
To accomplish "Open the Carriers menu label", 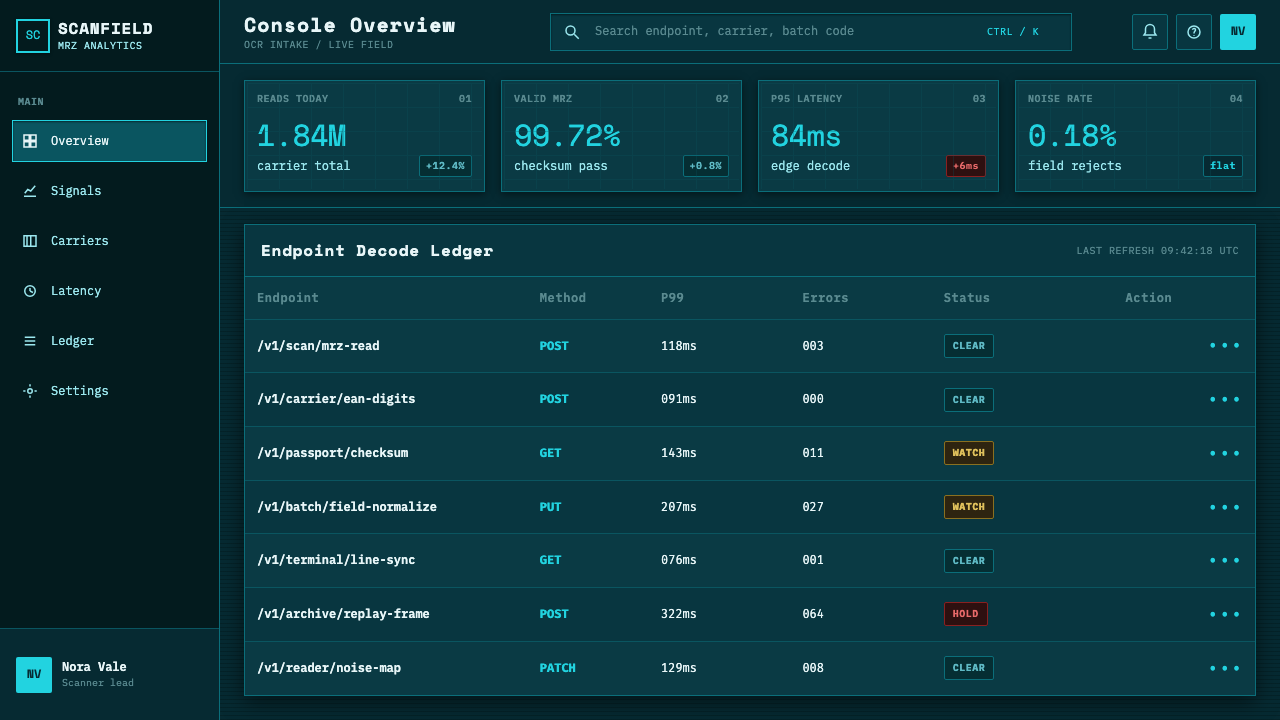I will click(x=80, y=241).
